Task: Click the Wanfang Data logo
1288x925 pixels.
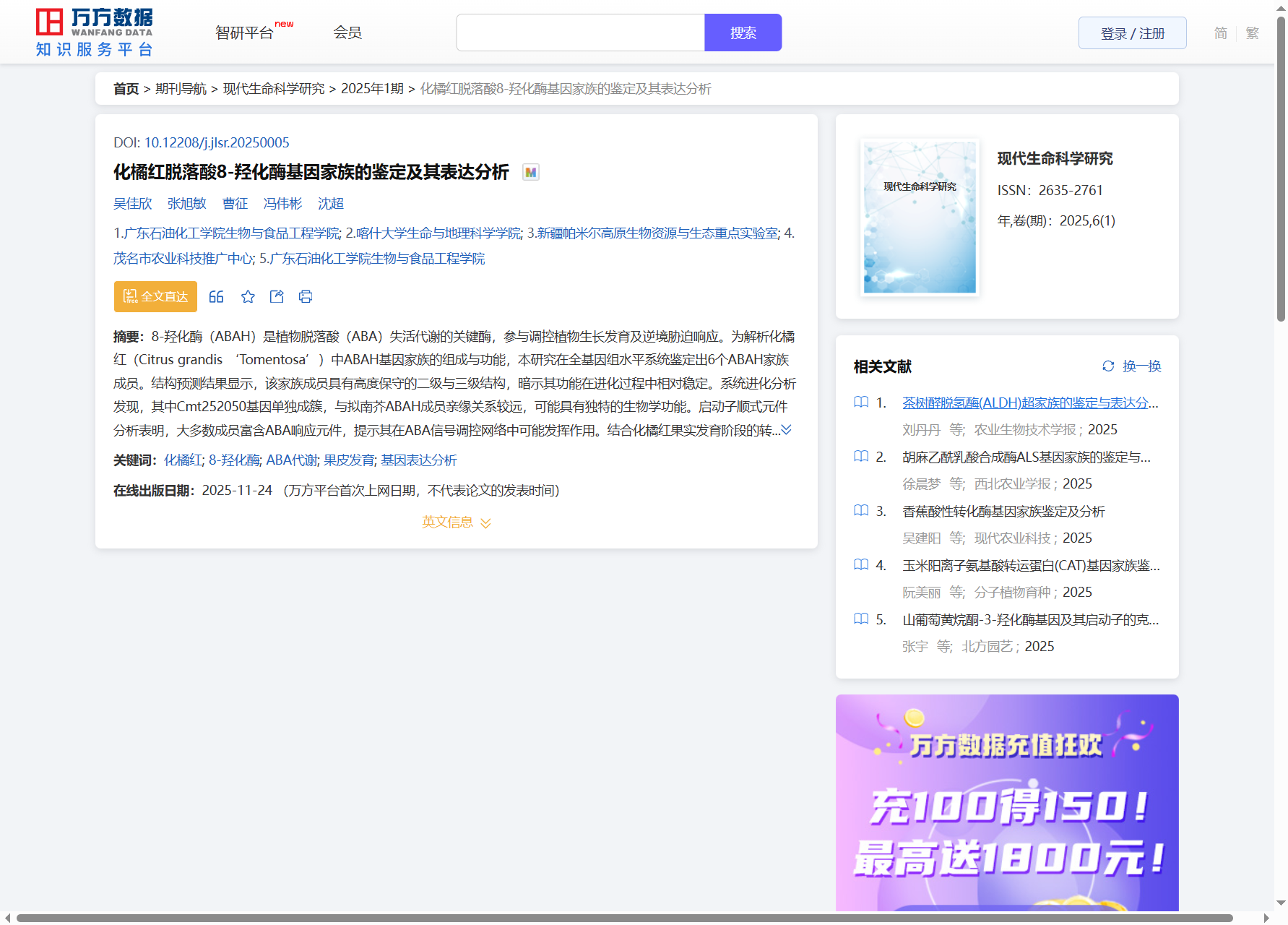Action: [95, 33]
